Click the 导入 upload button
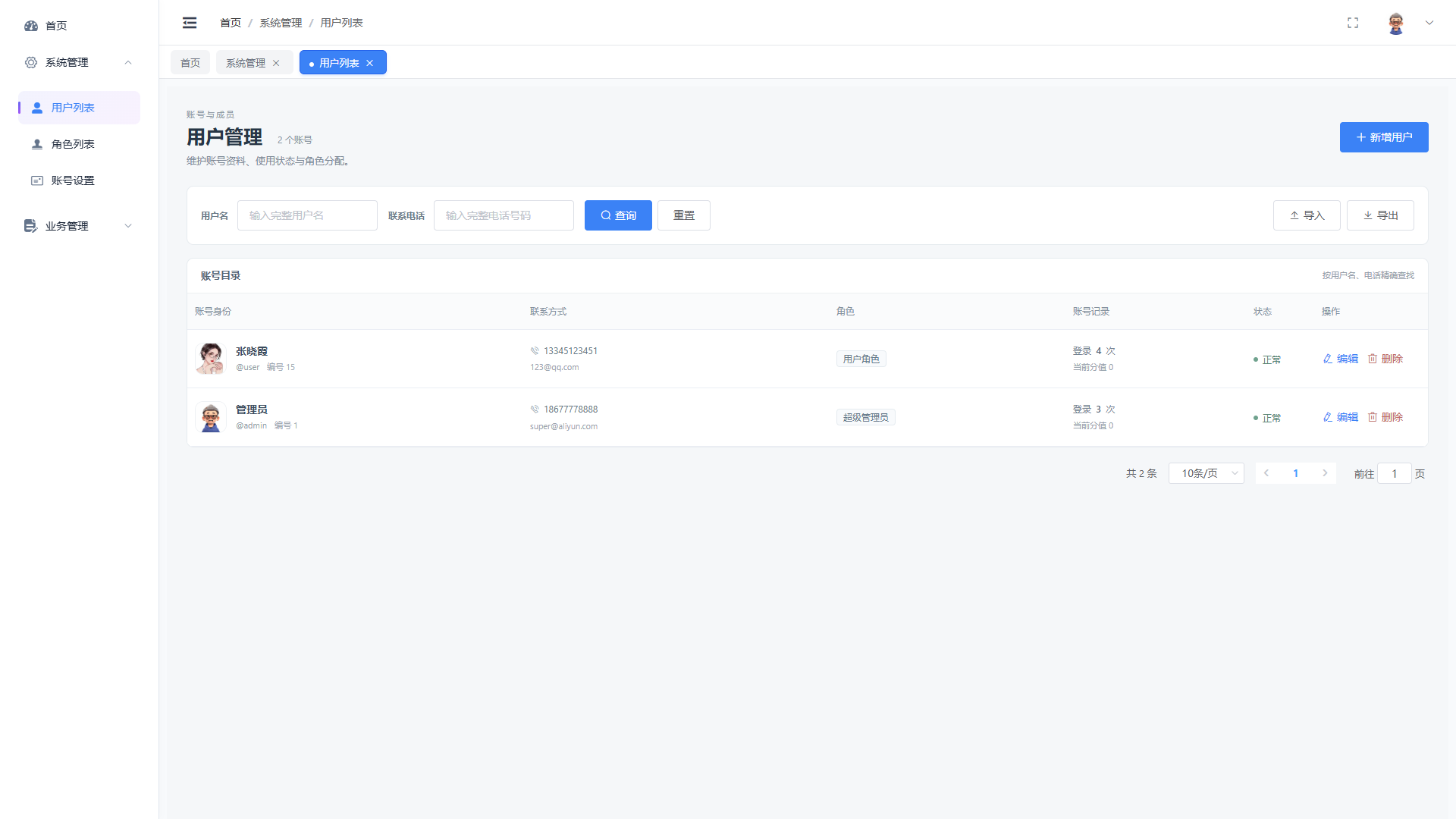Screen dimensions: 1456x819 point(1307,215)
